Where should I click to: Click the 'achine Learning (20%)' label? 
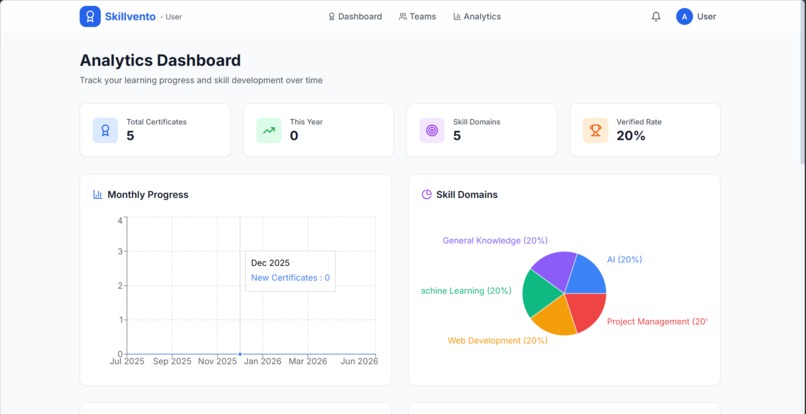click(466, 291)
